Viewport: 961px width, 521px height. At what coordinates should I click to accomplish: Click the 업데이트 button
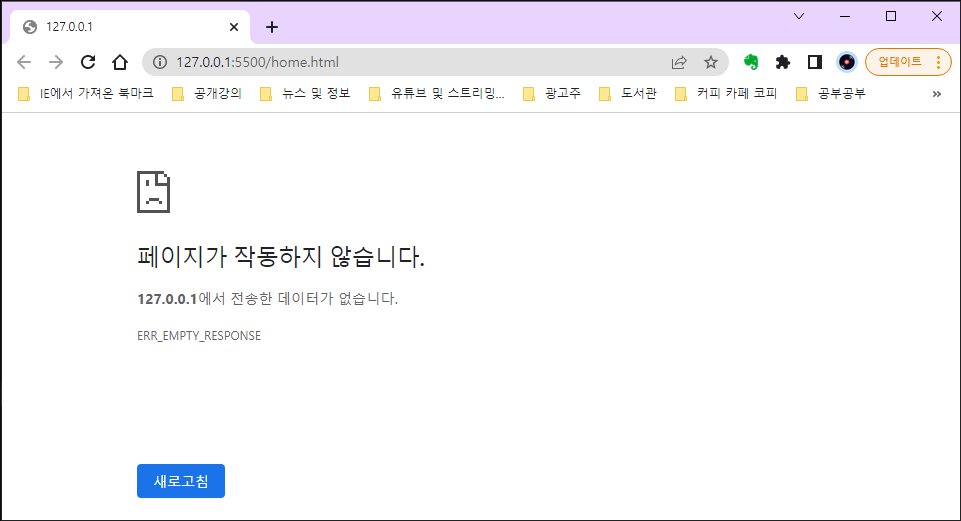click(x=900, y=62)
